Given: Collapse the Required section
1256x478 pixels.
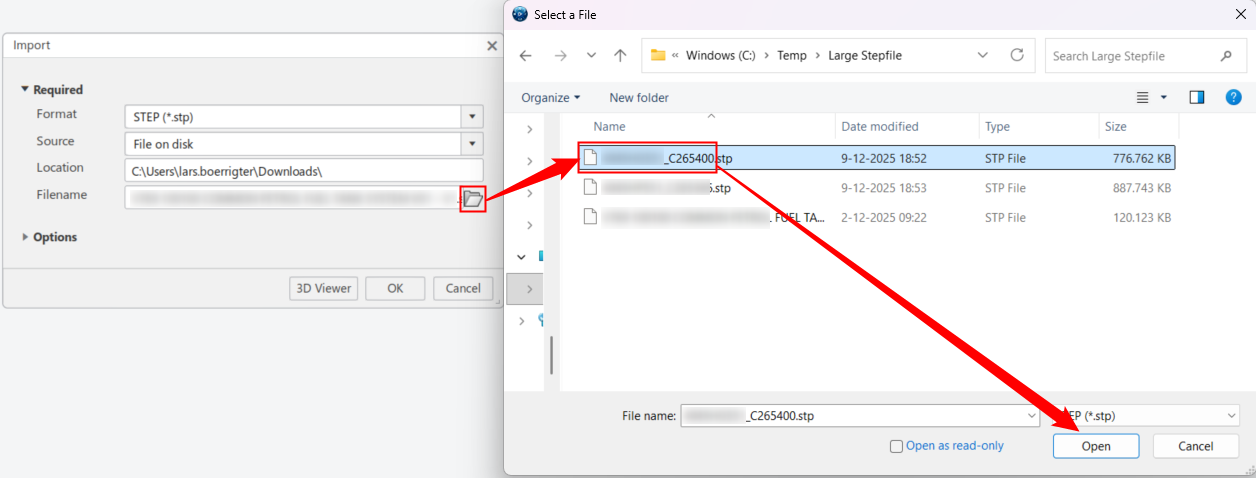Looking at the screenshot, I should pos(26,90).
